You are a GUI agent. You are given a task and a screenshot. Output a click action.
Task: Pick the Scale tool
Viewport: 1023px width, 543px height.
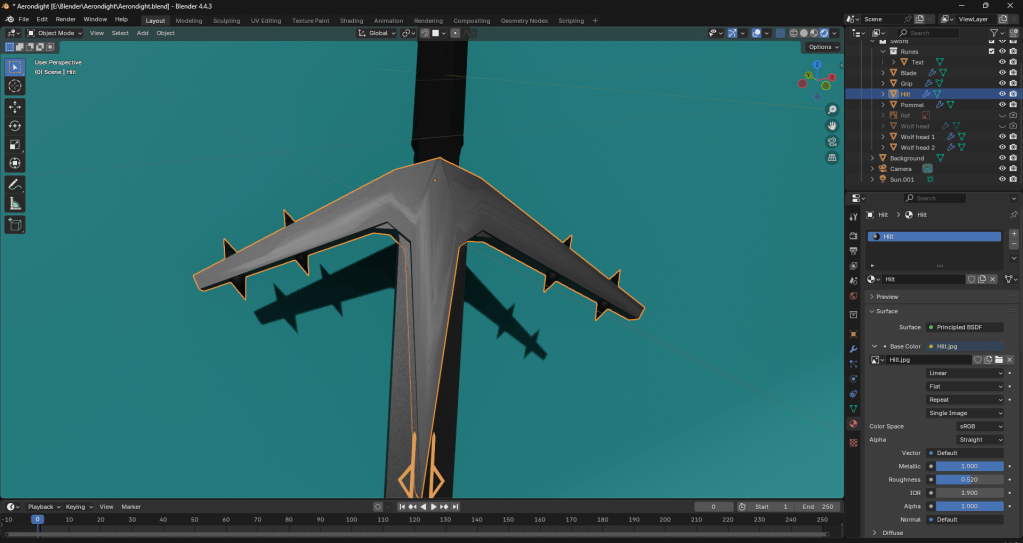click(x=15, y=145)
